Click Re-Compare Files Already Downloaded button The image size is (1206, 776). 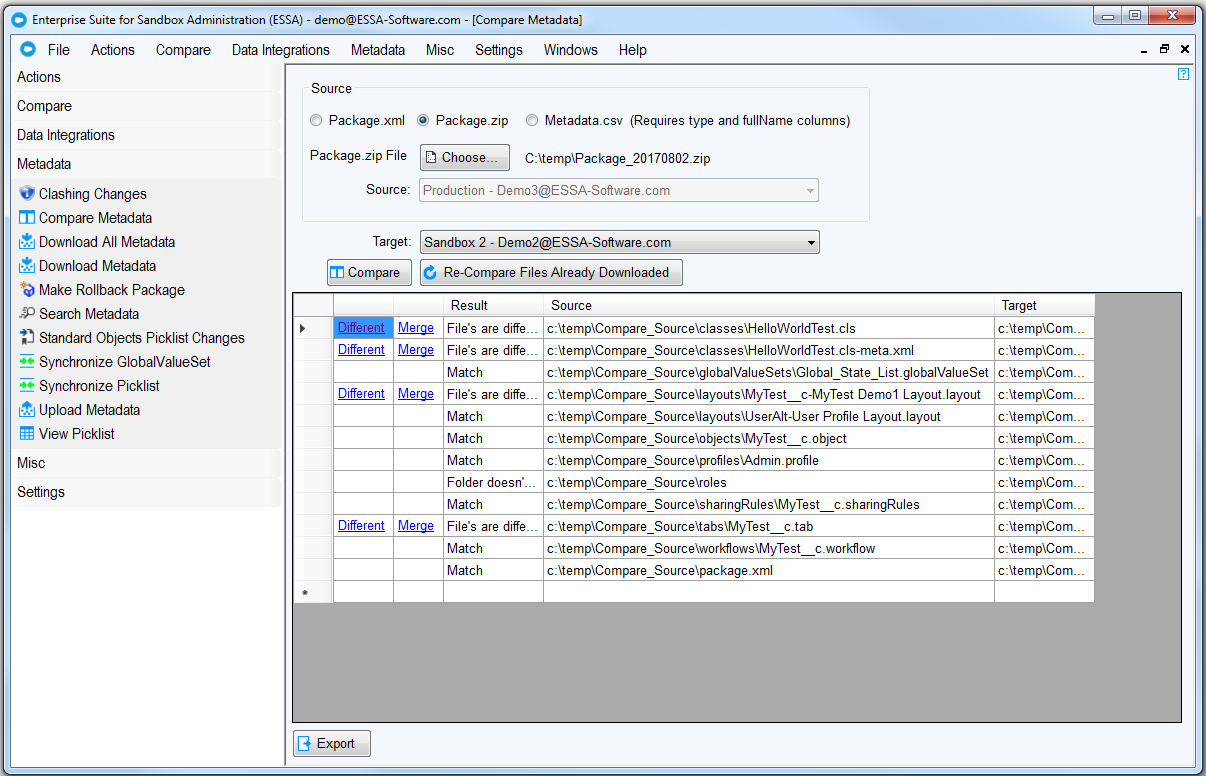coord(551,272)
